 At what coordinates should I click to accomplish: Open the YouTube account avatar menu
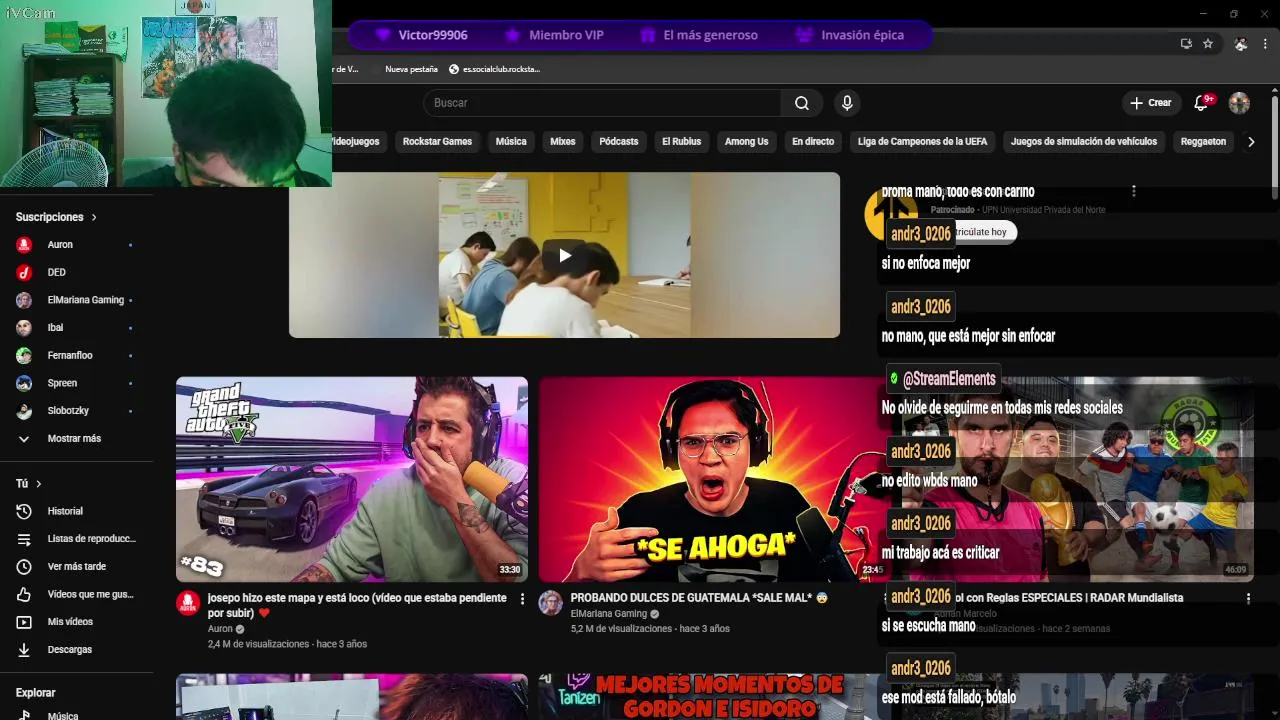pos(1239,103)
